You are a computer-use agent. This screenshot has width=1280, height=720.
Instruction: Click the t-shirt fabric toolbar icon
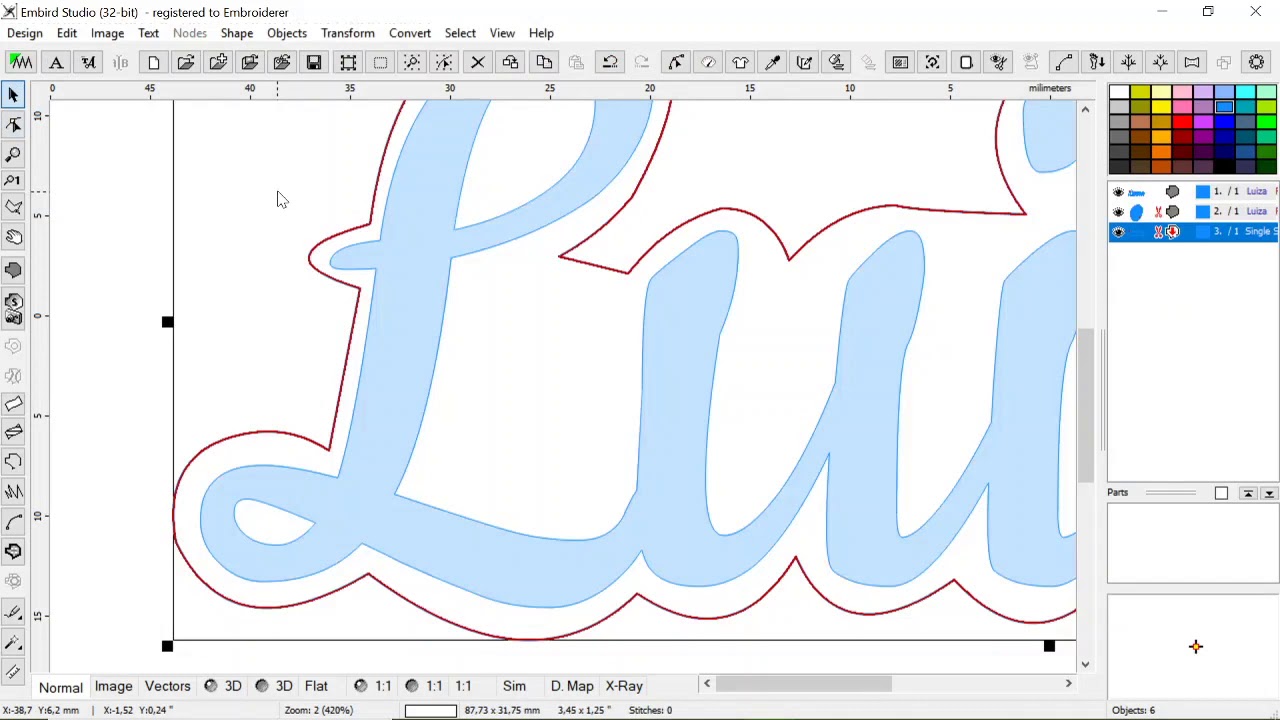coord(740,62)
